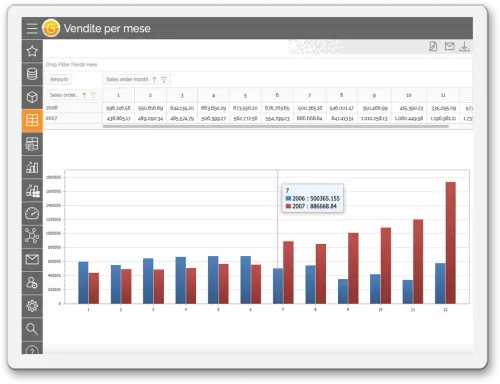Click the Vendite per mese title

point(107,28)
